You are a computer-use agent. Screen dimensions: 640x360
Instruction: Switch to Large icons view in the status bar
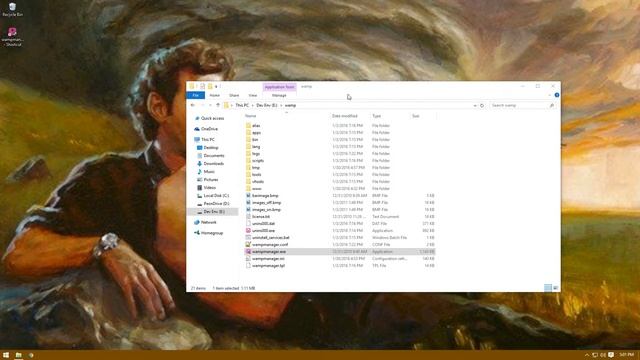[x=556, y=288]
